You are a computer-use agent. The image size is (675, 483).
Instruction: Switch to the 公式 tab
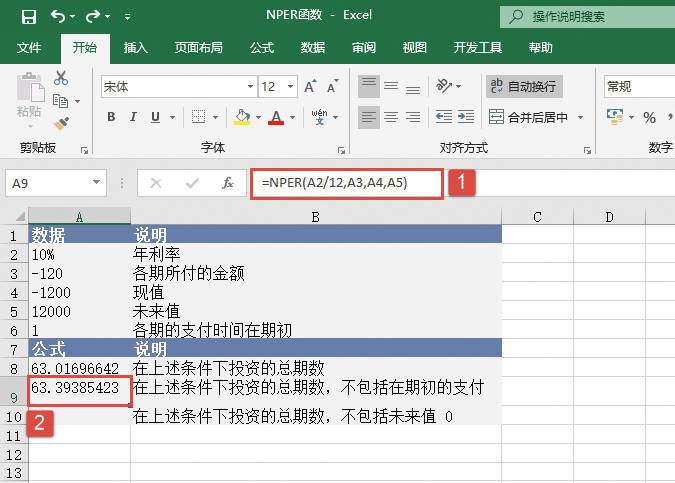point(262,48)
